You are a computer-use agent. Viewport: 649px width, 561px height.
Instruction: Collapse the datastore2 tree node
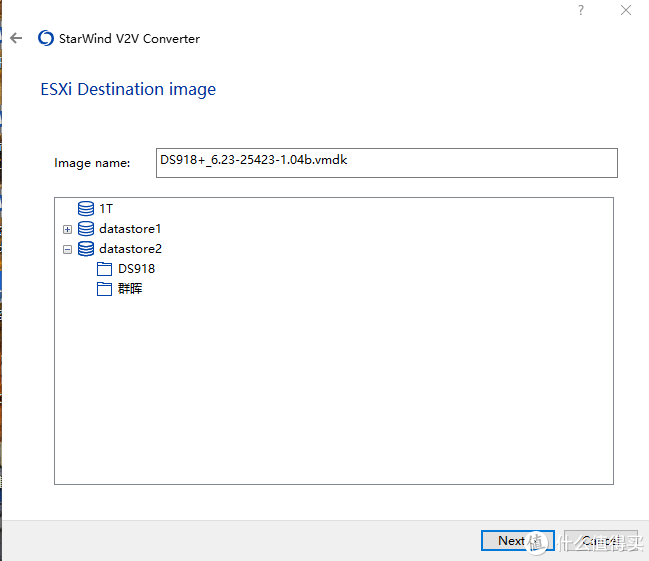pos(67,249)
